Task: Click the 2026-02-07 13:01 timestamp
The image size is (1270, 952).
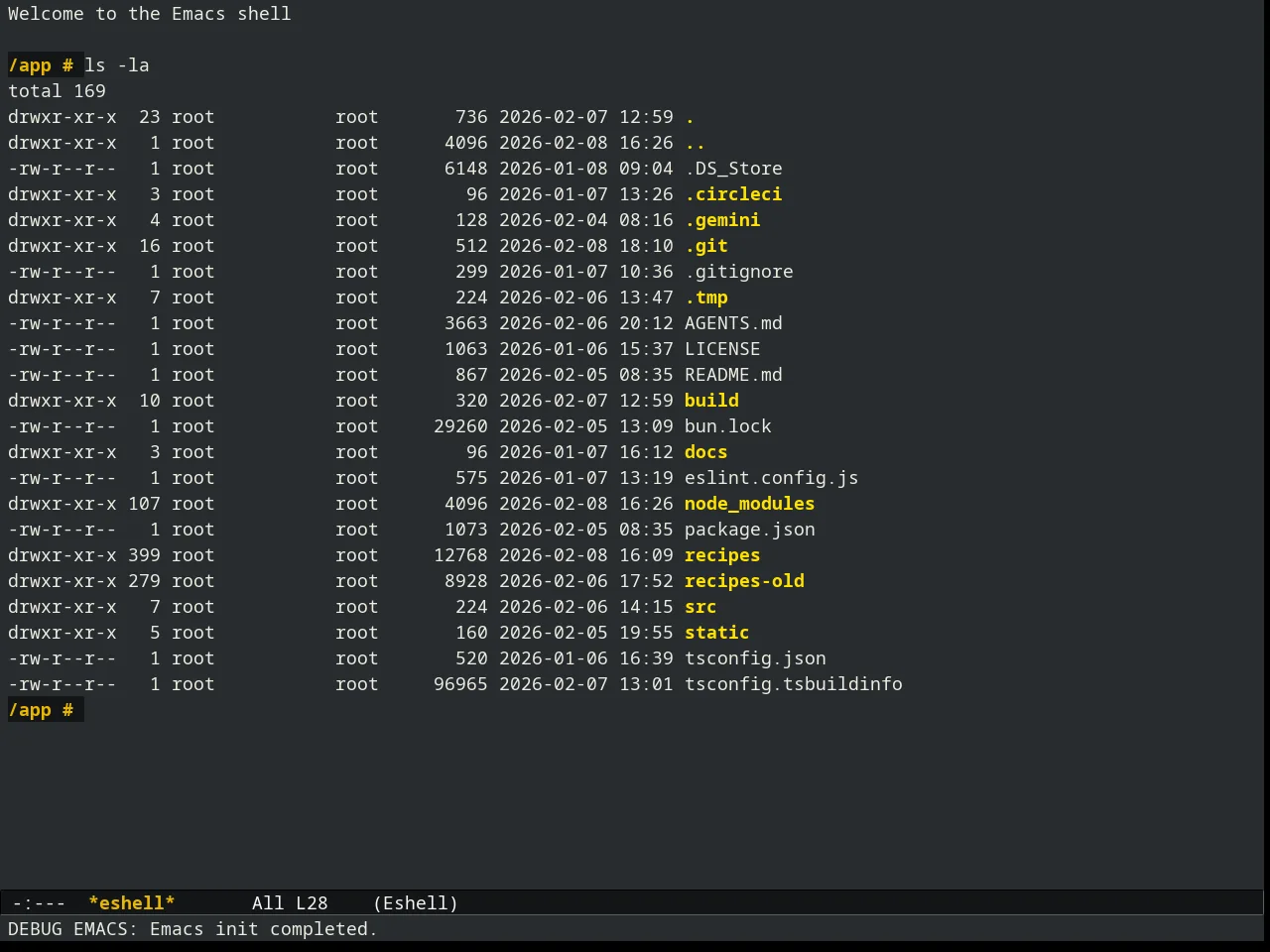Action: [x=586, y=684]
